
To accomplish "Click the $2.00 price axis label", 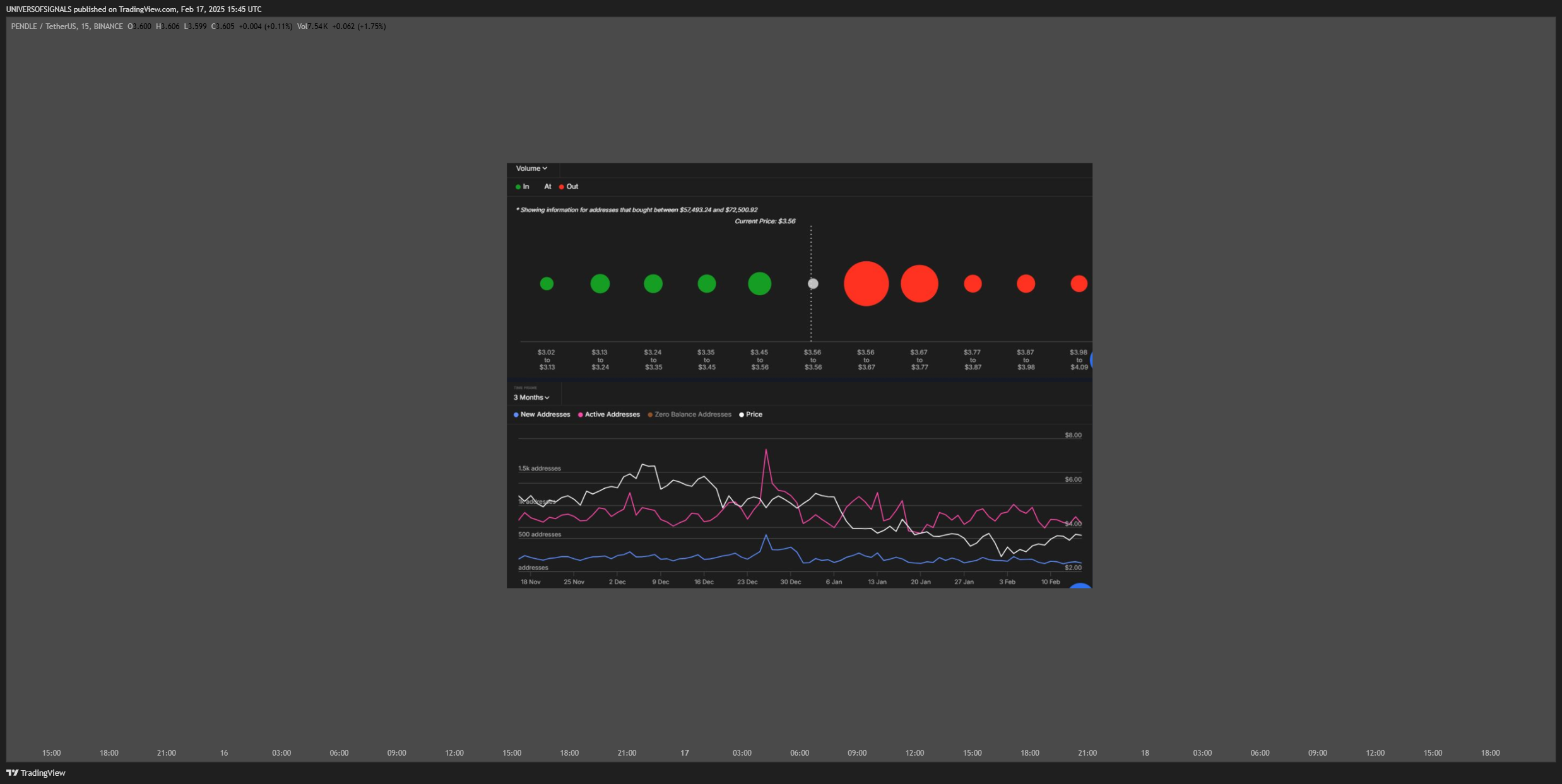I will (1073, 568).
